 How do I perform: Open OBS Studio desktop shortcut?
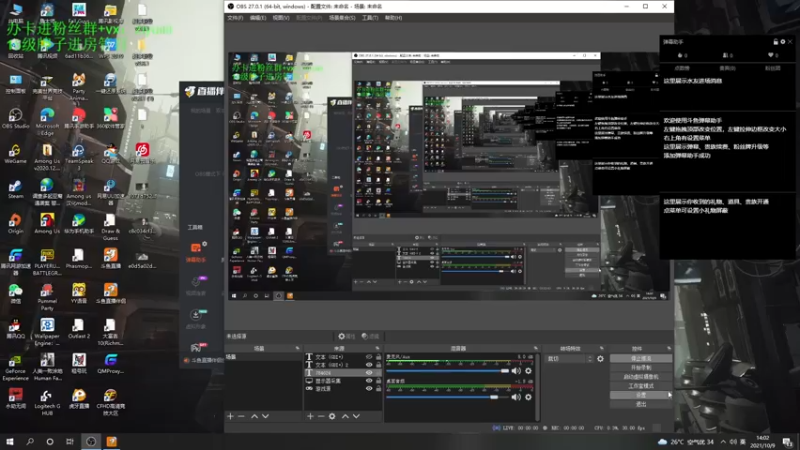pos(15,119)
